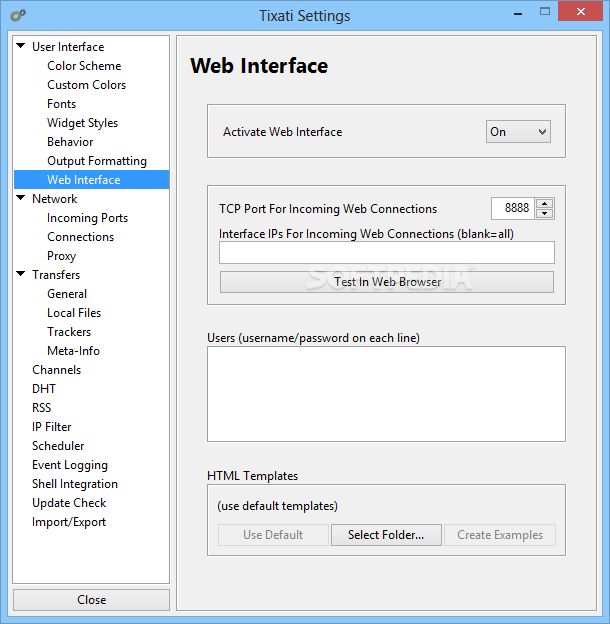Select Transfers in settings tree

click(x=56, y=275)
